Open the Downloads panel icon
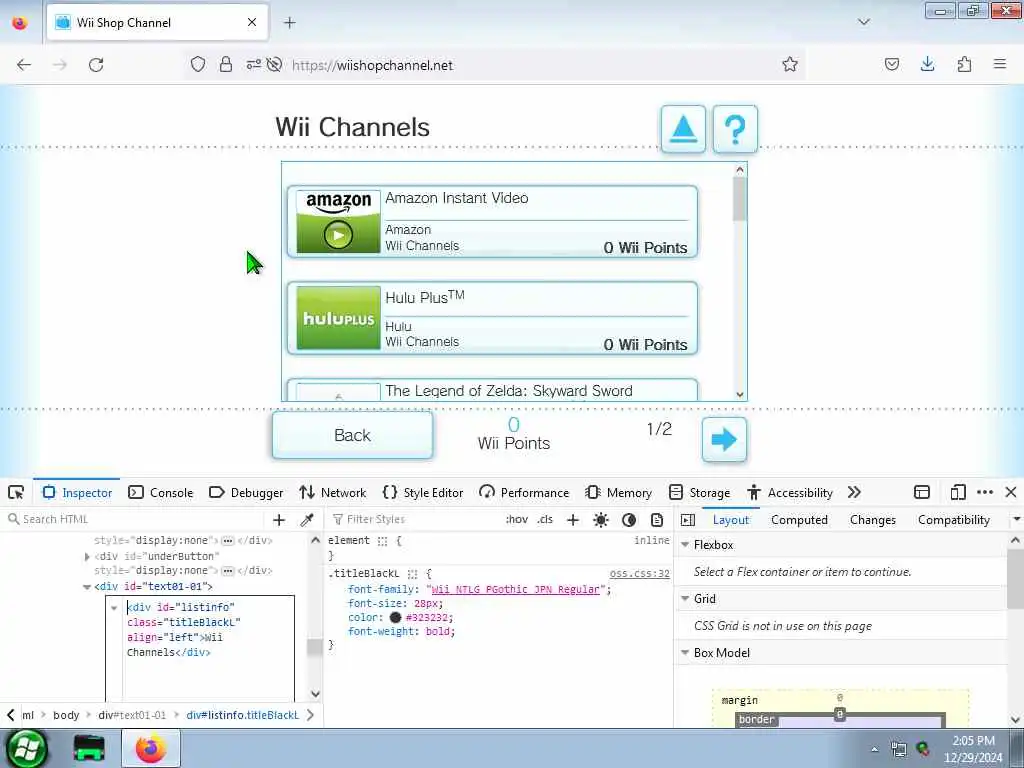Viewport: 1024px width, 768px height. click(x=927, y=64)
